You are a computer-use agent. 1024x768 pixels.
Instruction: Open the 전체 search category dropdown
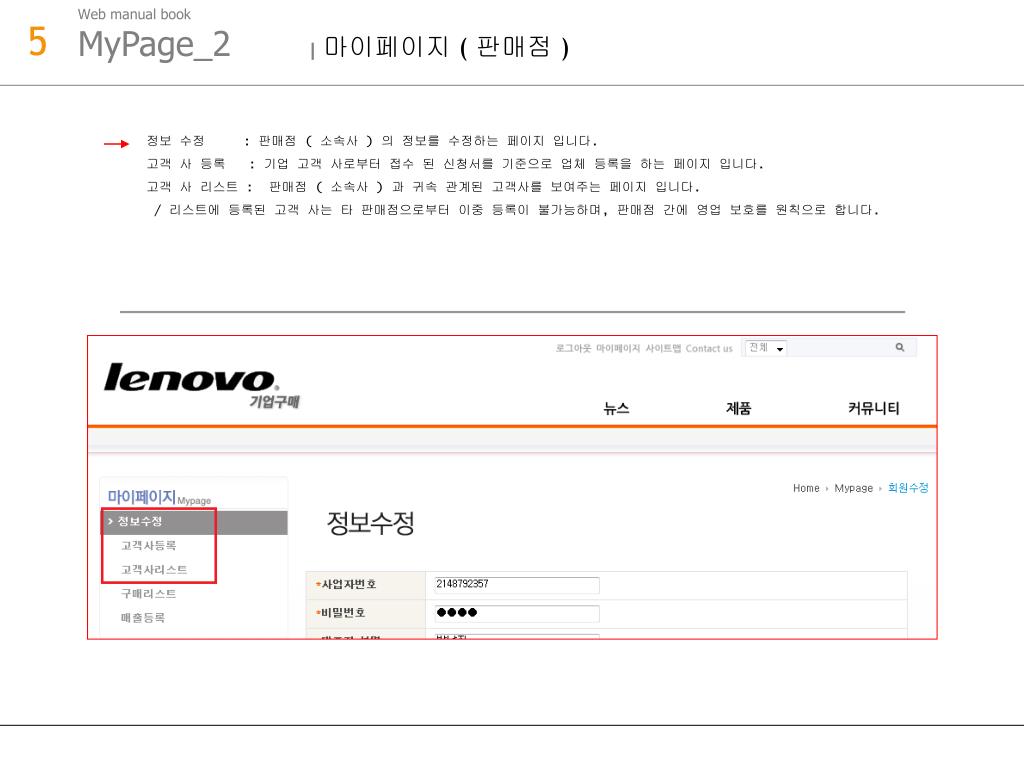pos(765,348)
